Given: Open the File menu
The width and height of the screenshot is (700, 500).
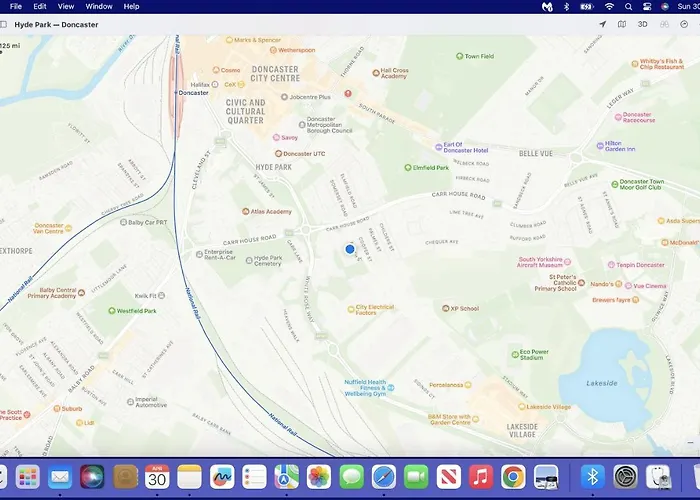Looking at the screenshot, I should pos(16,6).
